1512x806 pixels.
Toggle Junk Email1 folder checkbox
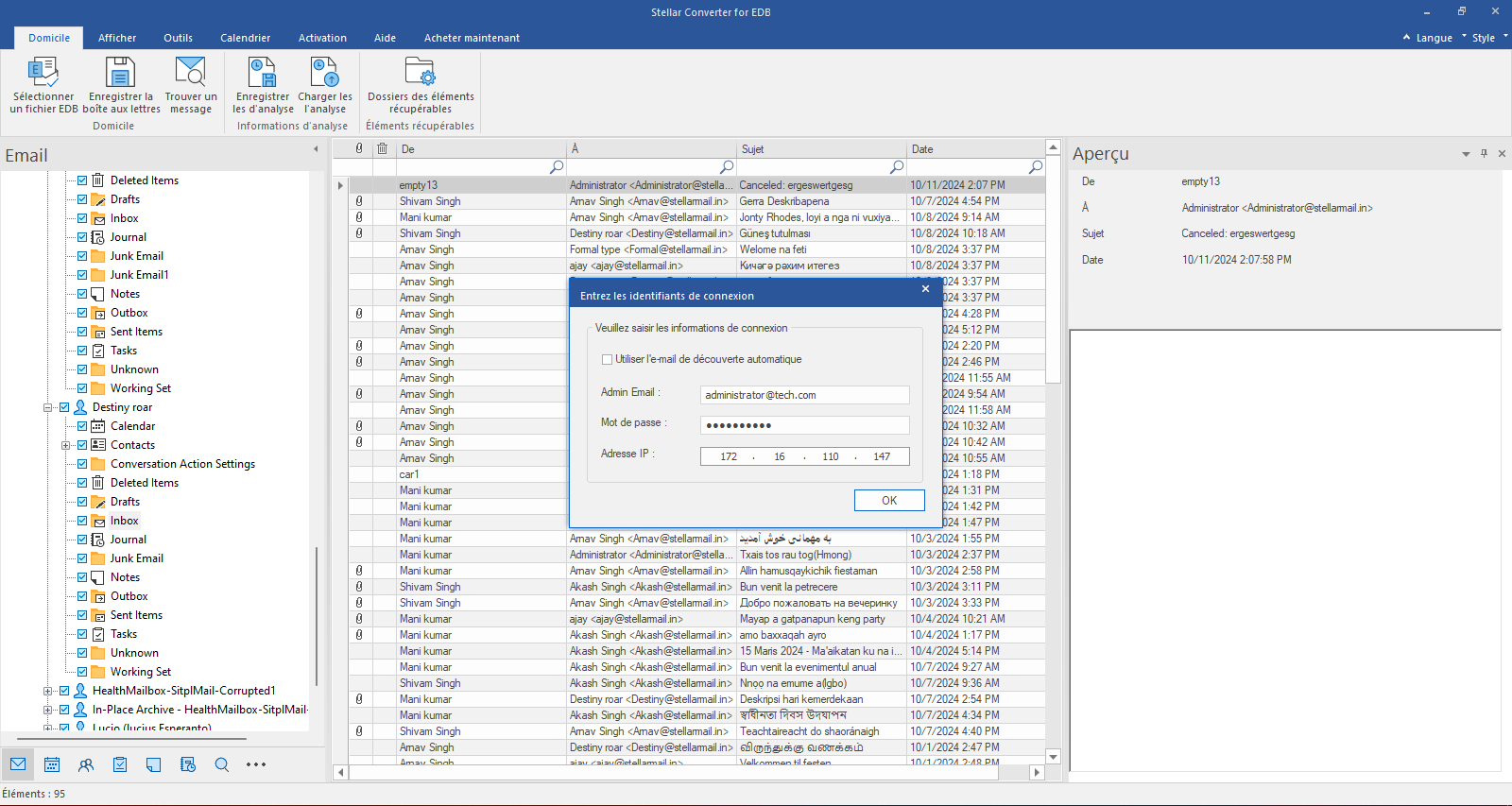(82, 275)
